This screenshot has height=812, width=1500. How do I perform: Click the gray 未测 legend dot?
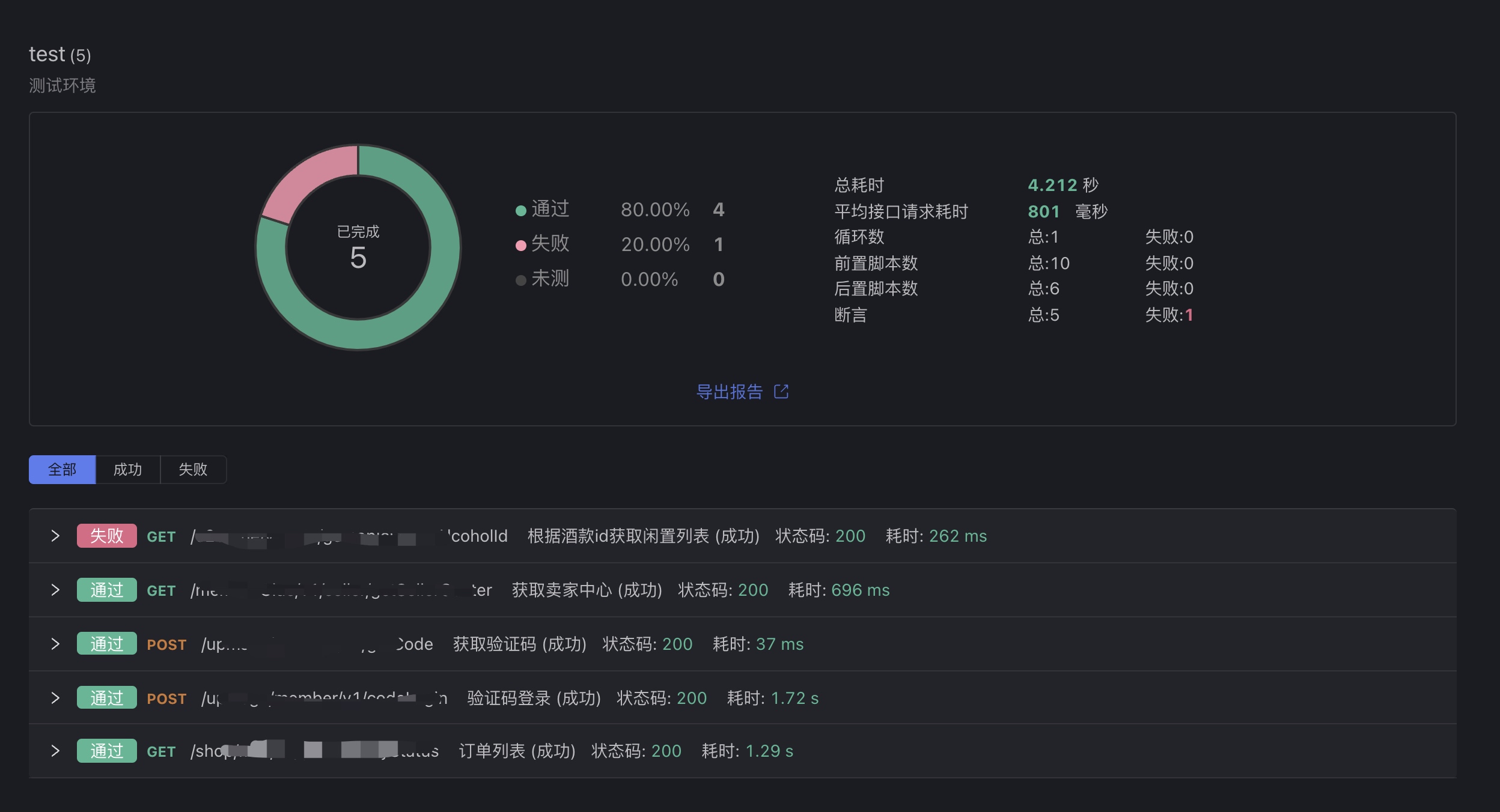click(521, 280)
